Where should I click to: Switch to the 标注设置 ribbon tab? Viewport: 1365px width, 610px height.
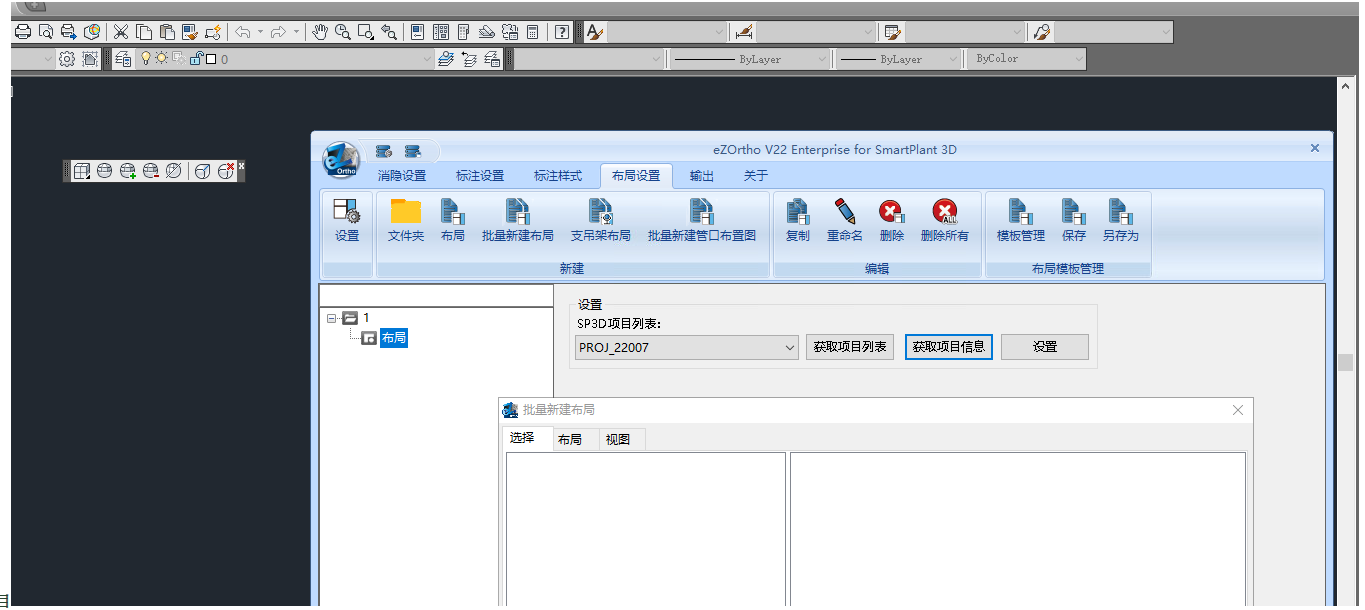(x=480, y=176)
